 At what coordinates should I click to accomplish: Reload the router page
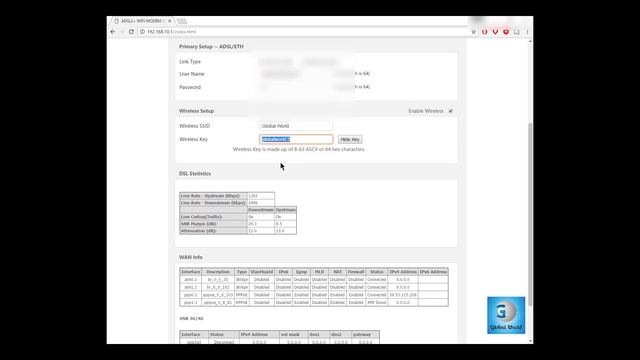(131, 31)
